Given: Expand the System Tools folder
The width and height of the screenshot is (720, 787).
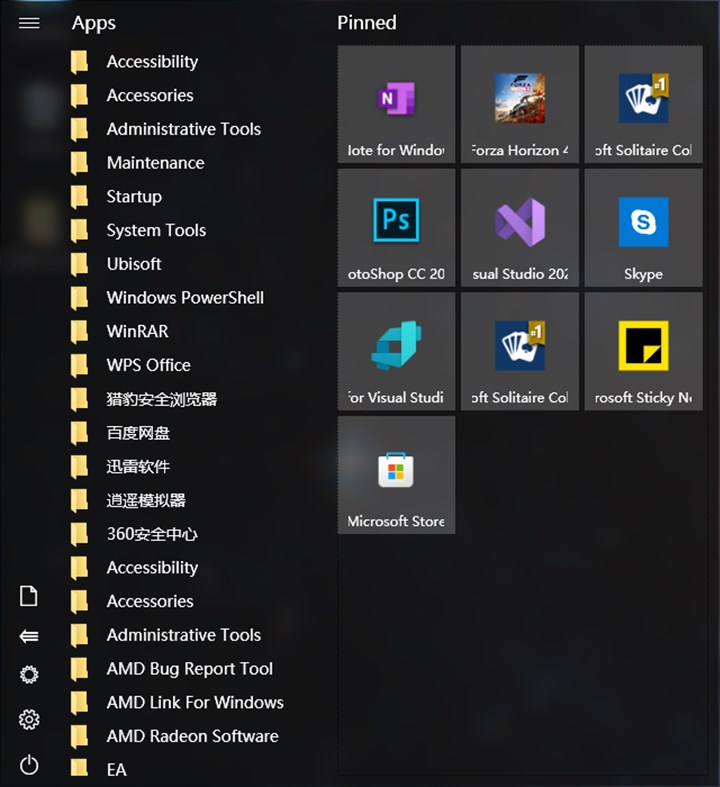Looking at the screenshot, I should point(138,230).
